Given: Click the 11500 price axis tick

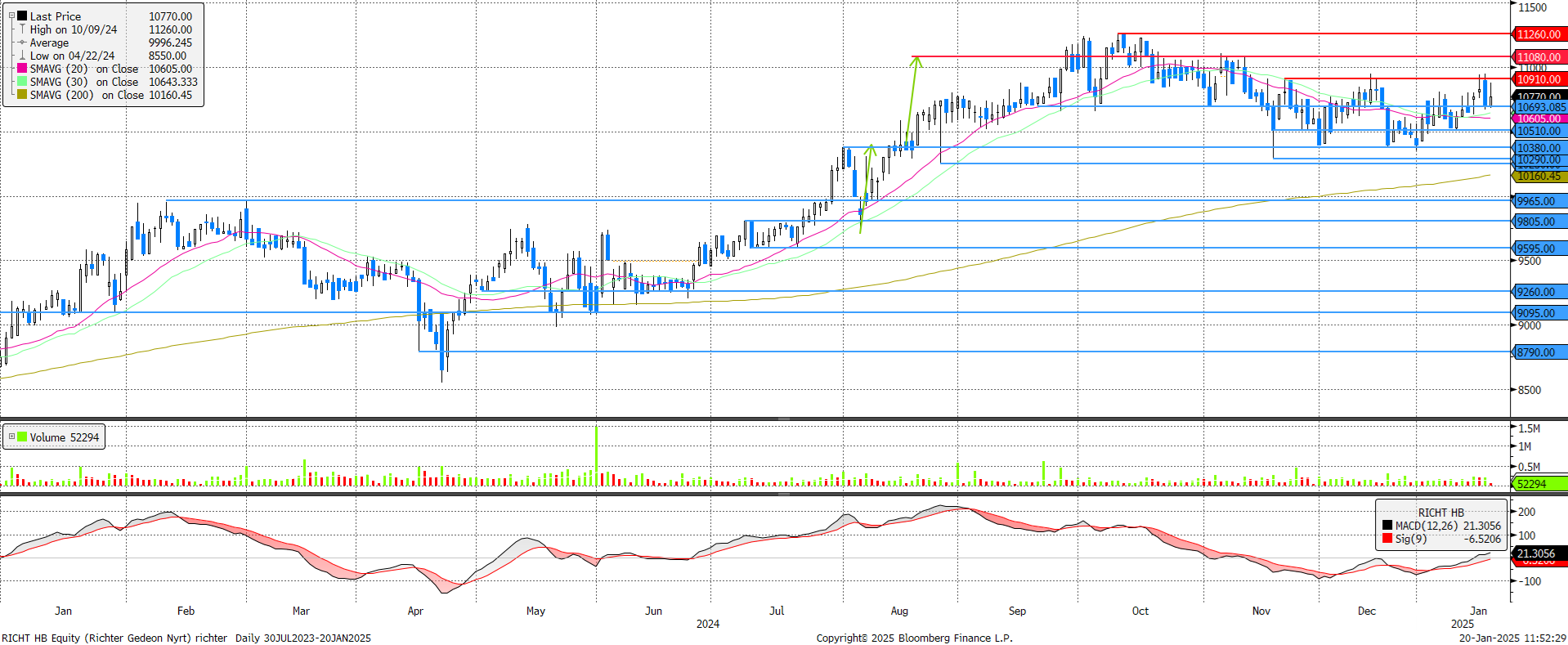Looking at the screenshot, I should coord(1533,7).
